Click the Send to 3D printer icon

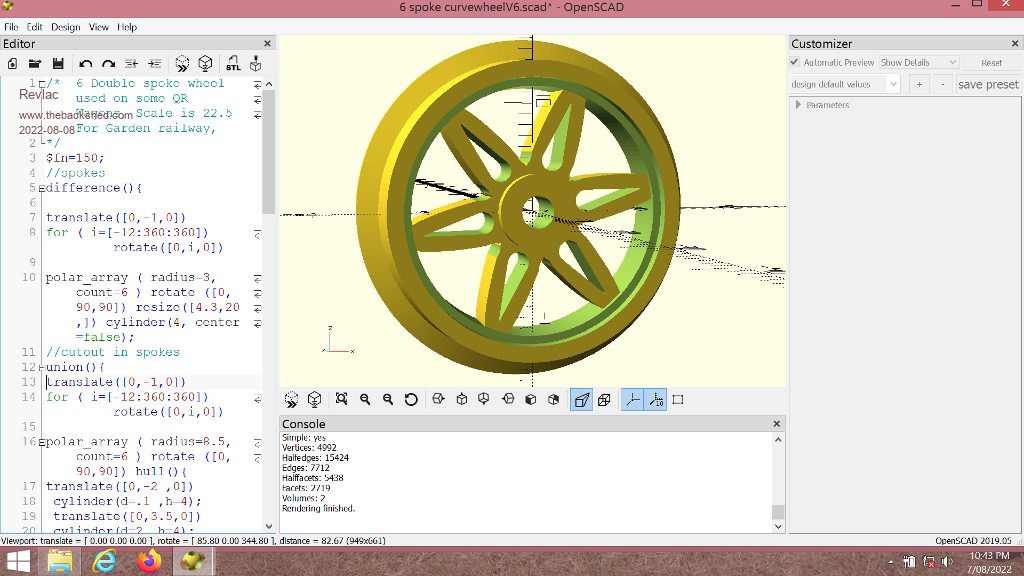255,63
